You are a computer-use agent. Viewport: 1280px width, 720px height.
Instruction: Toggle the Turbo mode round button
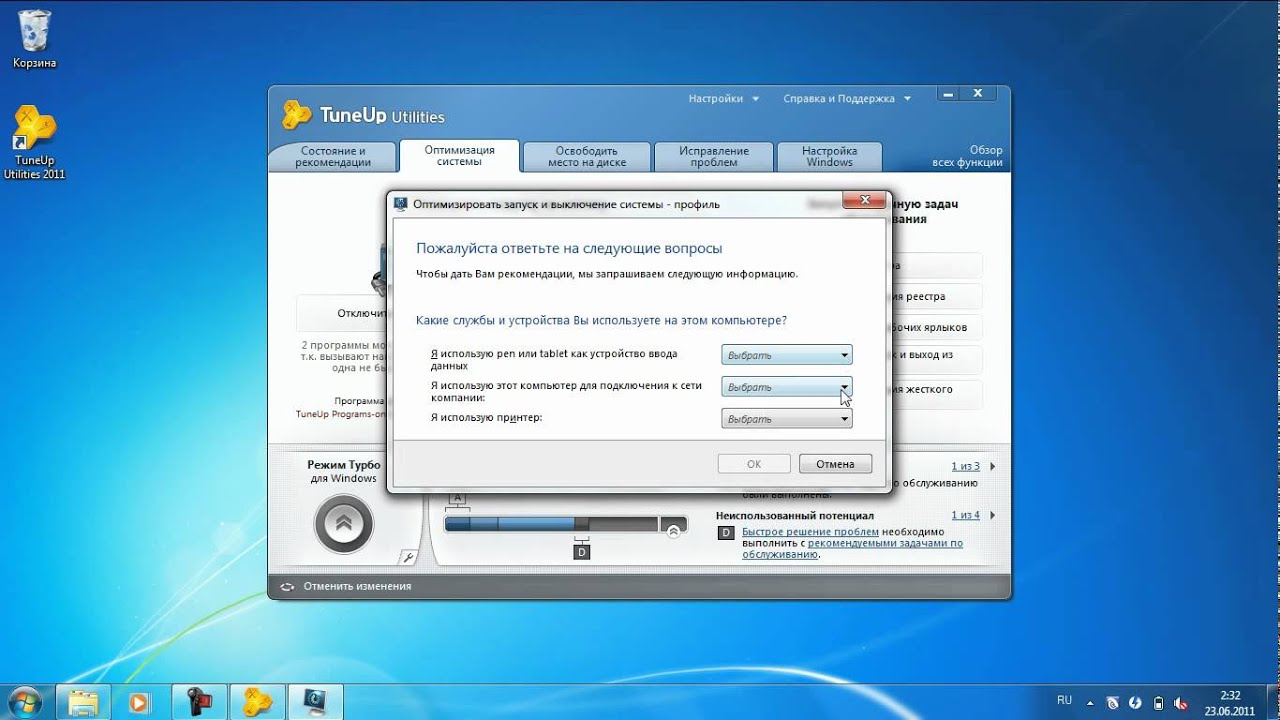tap(344, 523)
